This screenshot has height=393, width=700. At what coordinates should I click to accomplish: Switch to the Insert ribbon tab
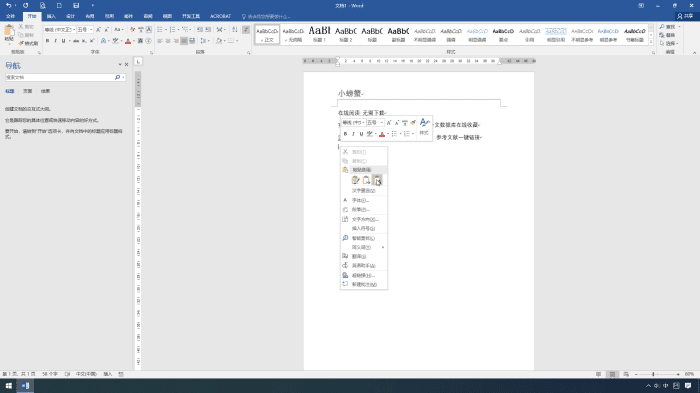(51, 16)
